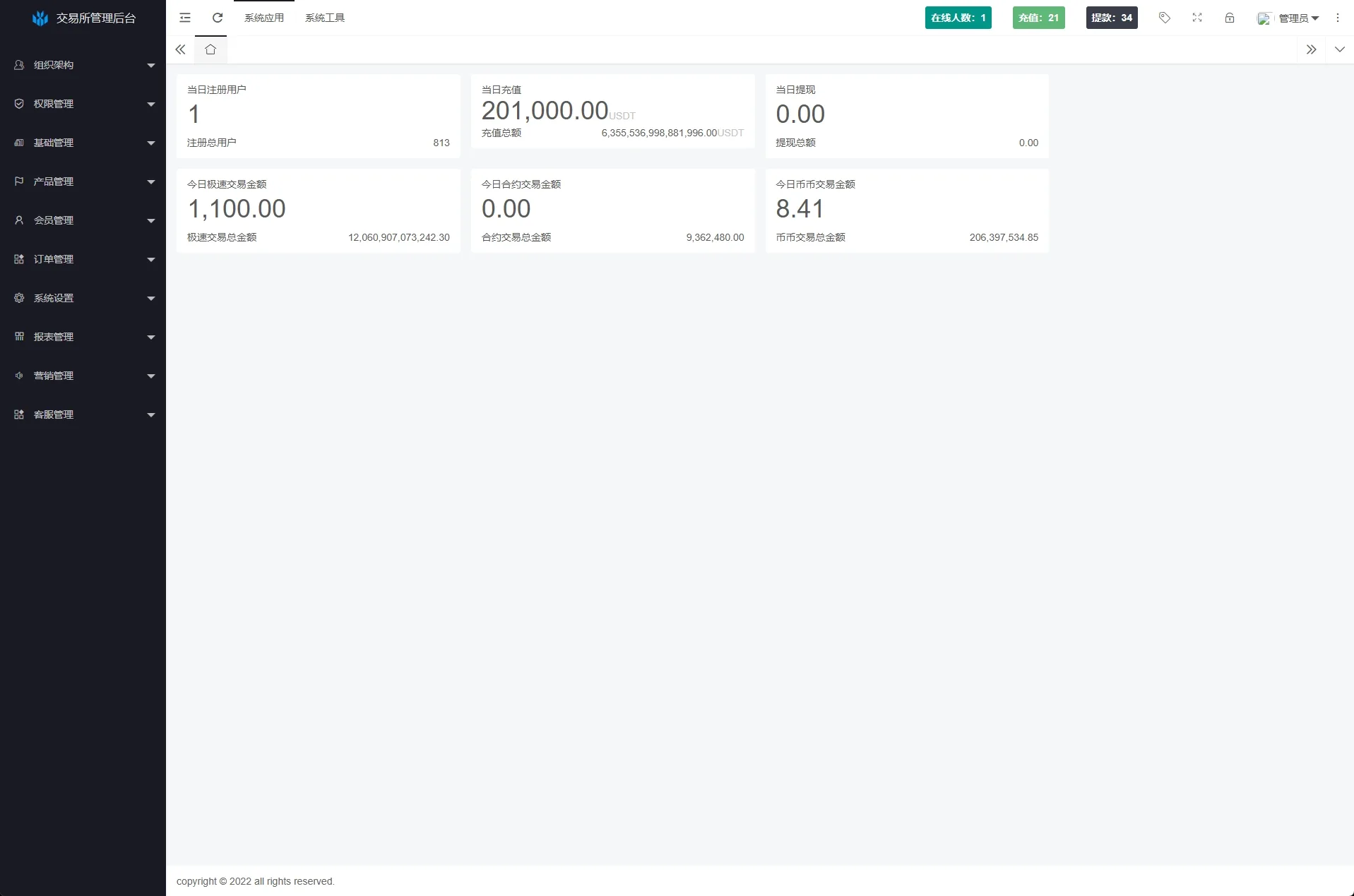Switch to 系统工具 top menu
1354x896 pixels.
(x=325, y=18)
